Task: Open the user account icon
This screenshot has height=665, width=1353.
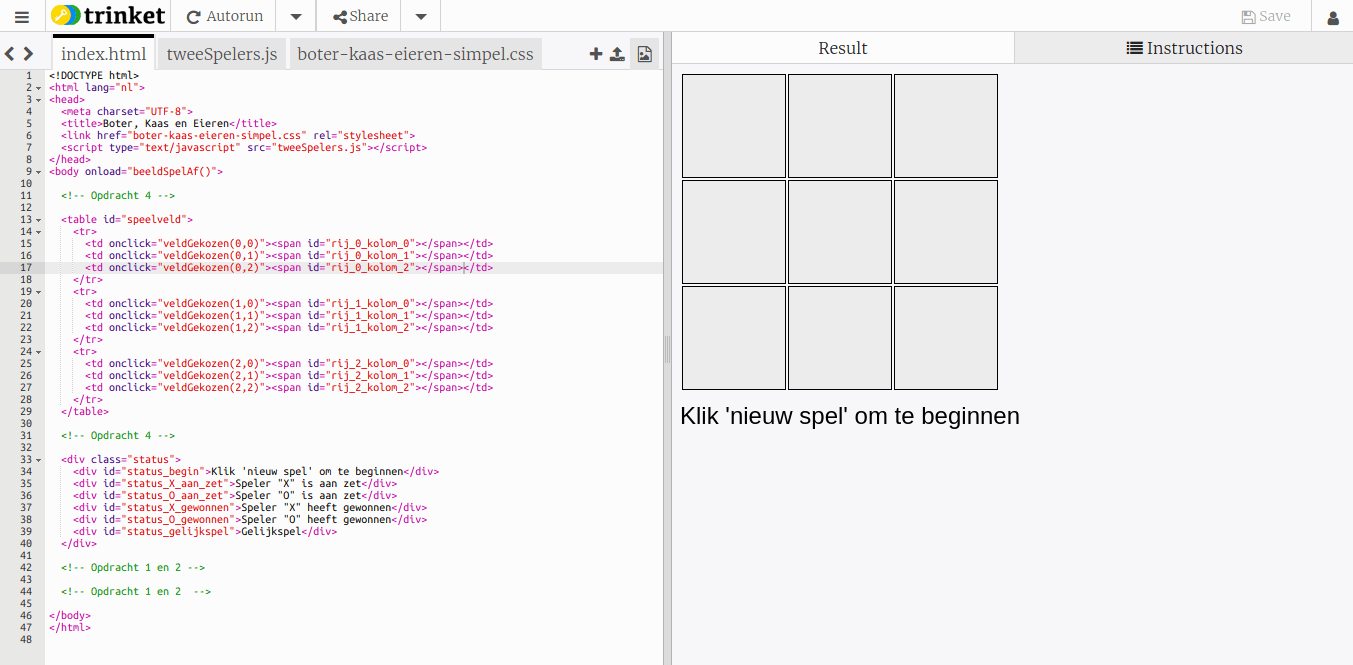Action: [x=1333, y=17]
